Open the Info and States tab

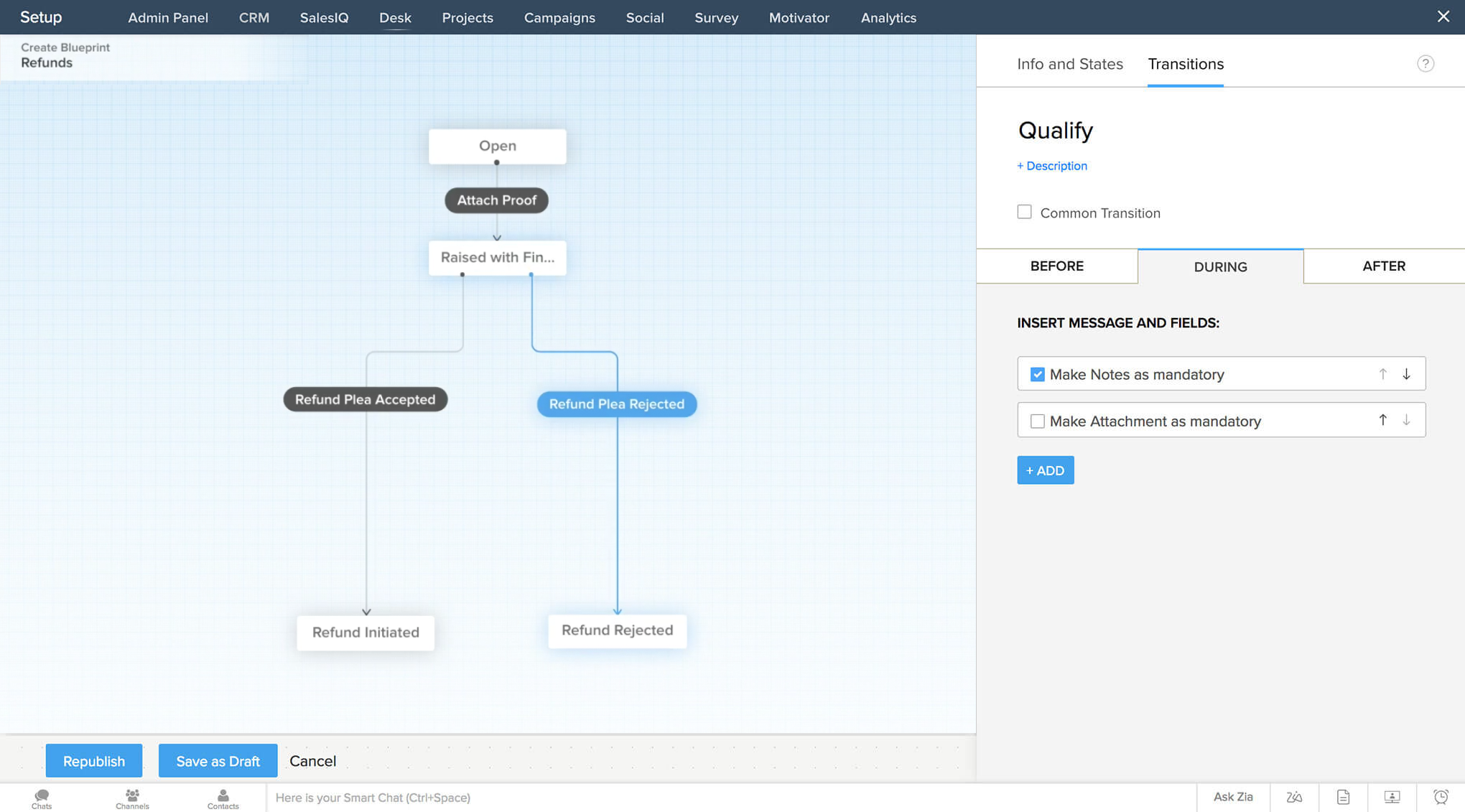point(1069,64)
